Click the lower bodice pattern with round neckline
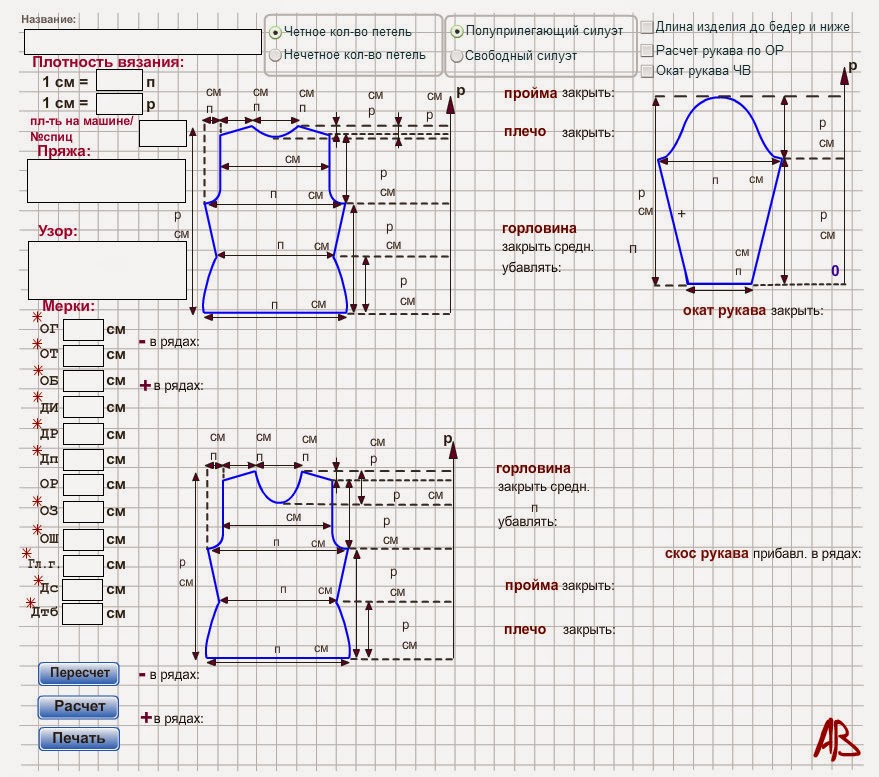 (277, 565)
